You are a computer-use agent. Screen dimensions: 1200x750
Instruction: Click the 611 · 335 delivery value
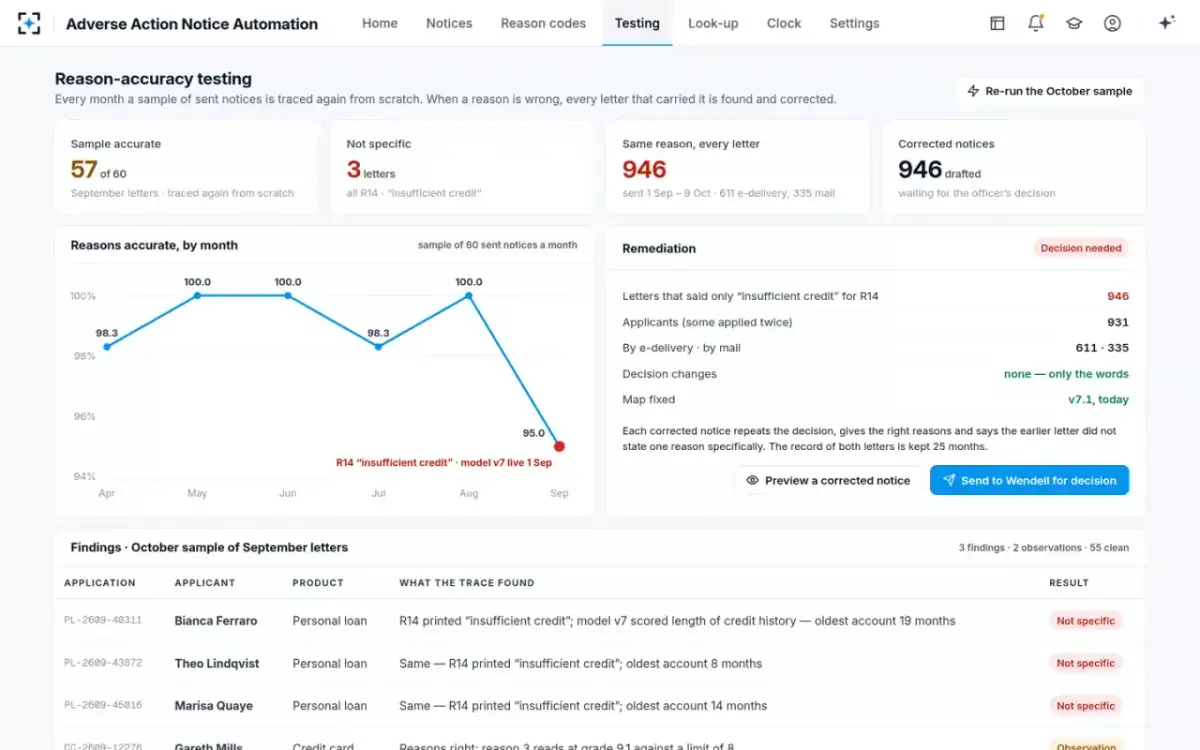click(1102, 348)
